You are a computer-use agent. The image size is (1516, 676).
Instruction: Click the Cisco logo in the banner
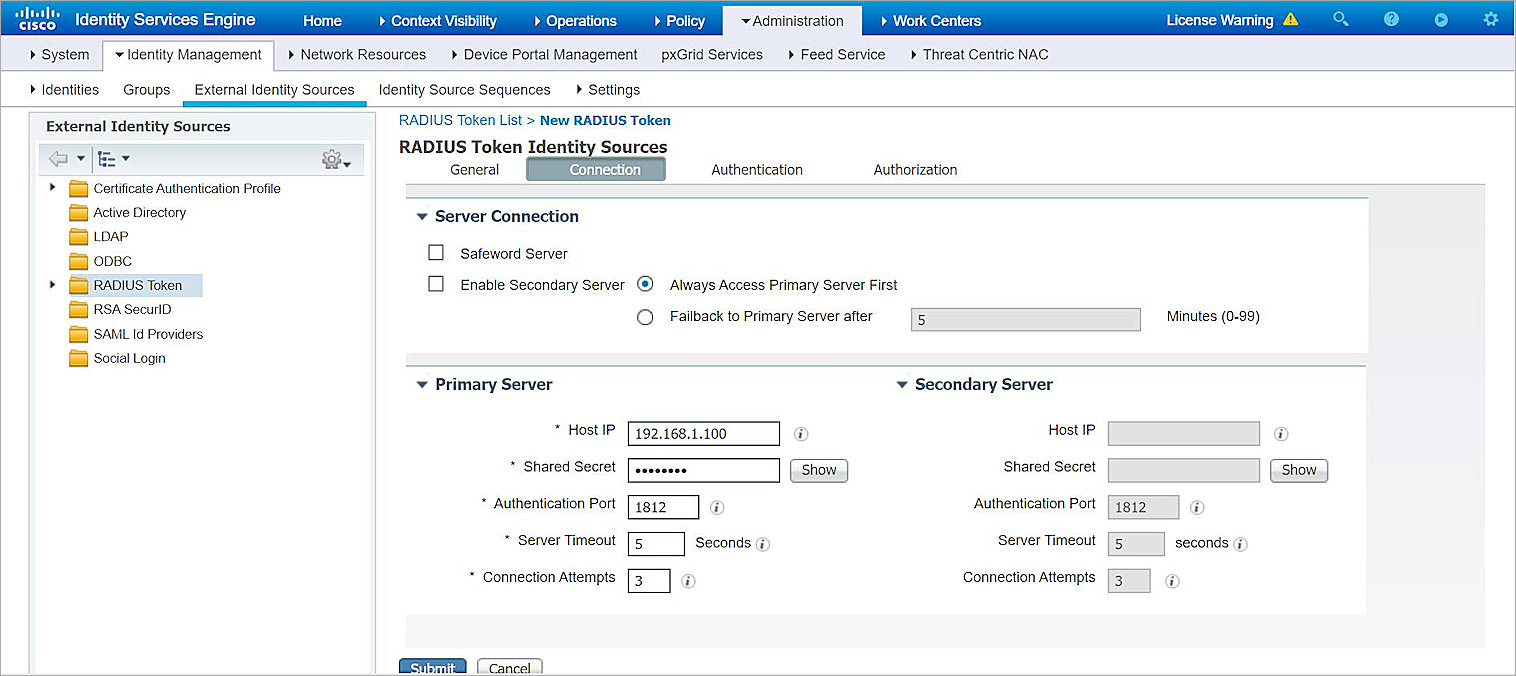tap(37, 18)
